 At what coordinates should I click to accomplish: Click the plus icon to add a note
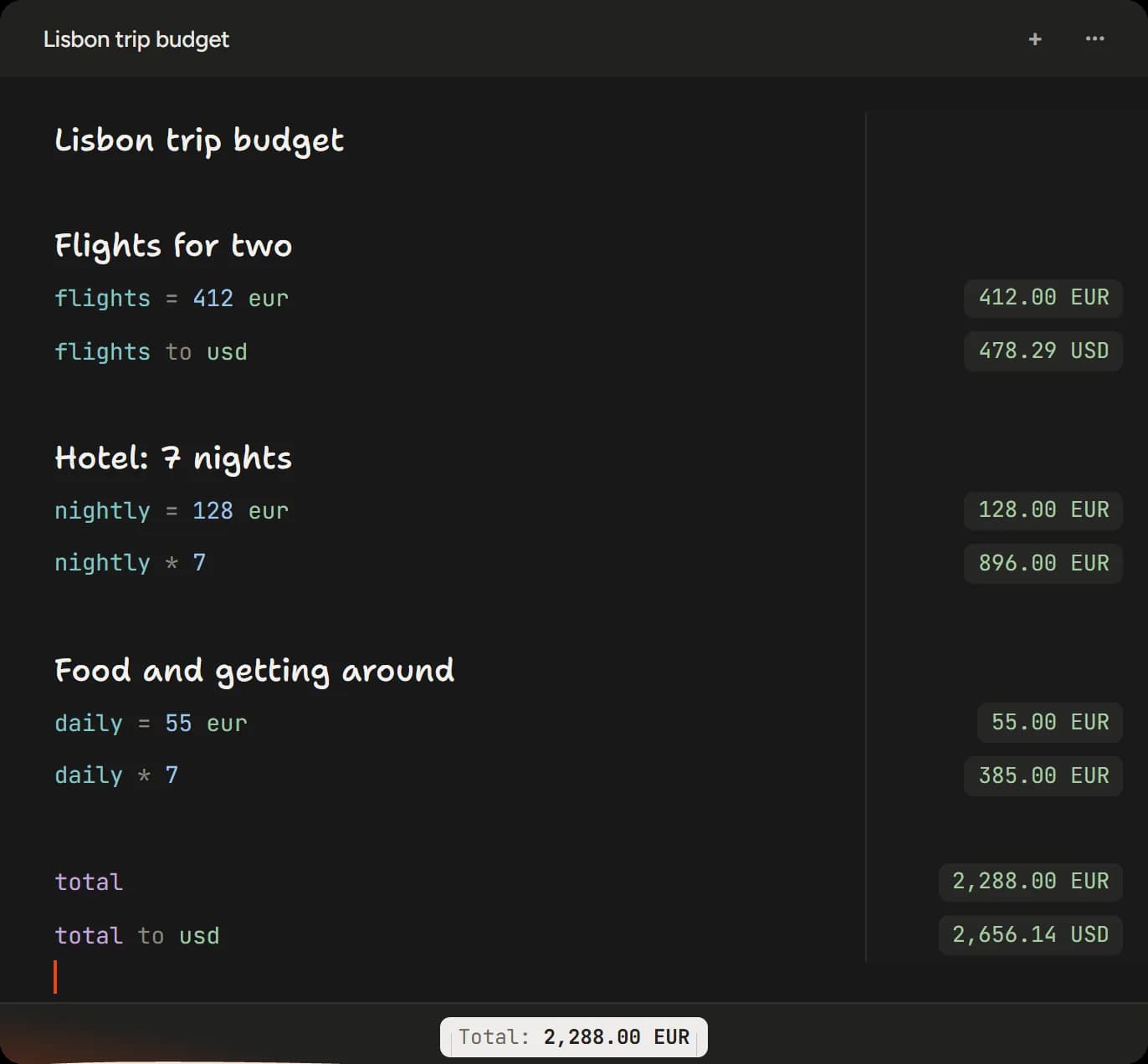coord(1035,39)
